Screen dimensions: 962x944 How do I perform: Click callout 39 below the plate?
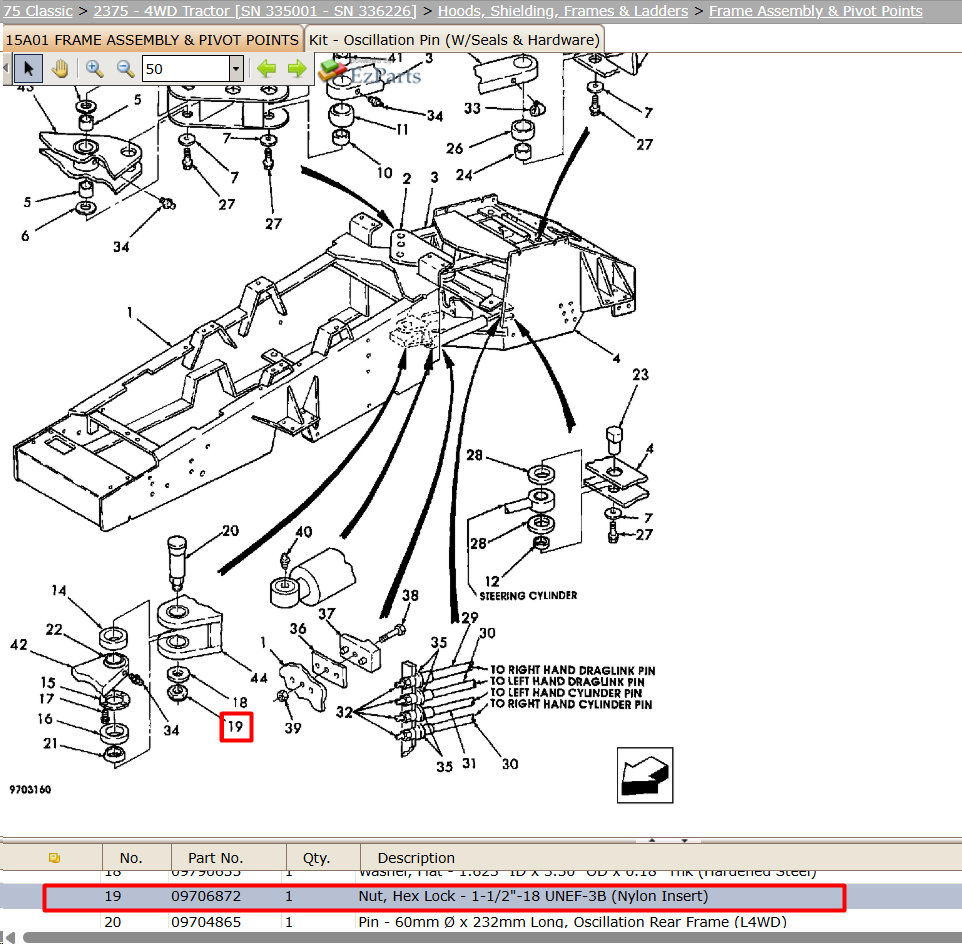click(x=293, y=728)
